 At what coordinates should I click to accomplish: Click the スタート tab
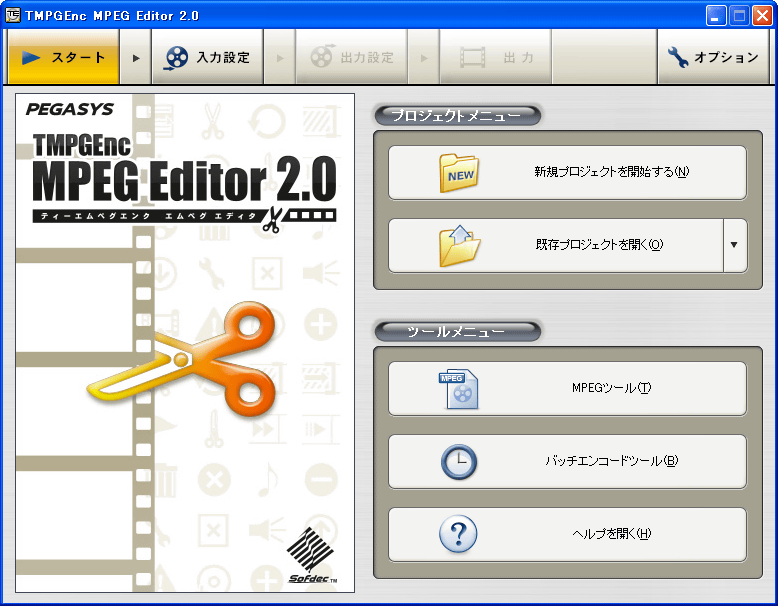pyautogui.click(x=64, y=57)
